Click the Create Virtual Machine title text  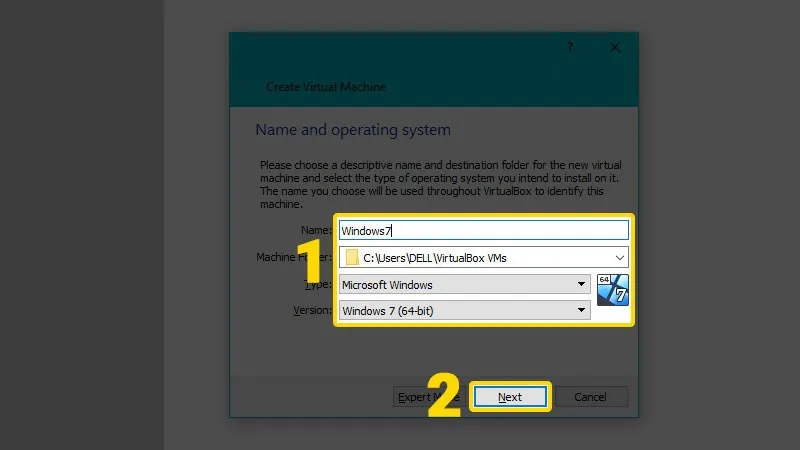pos(326,87)
